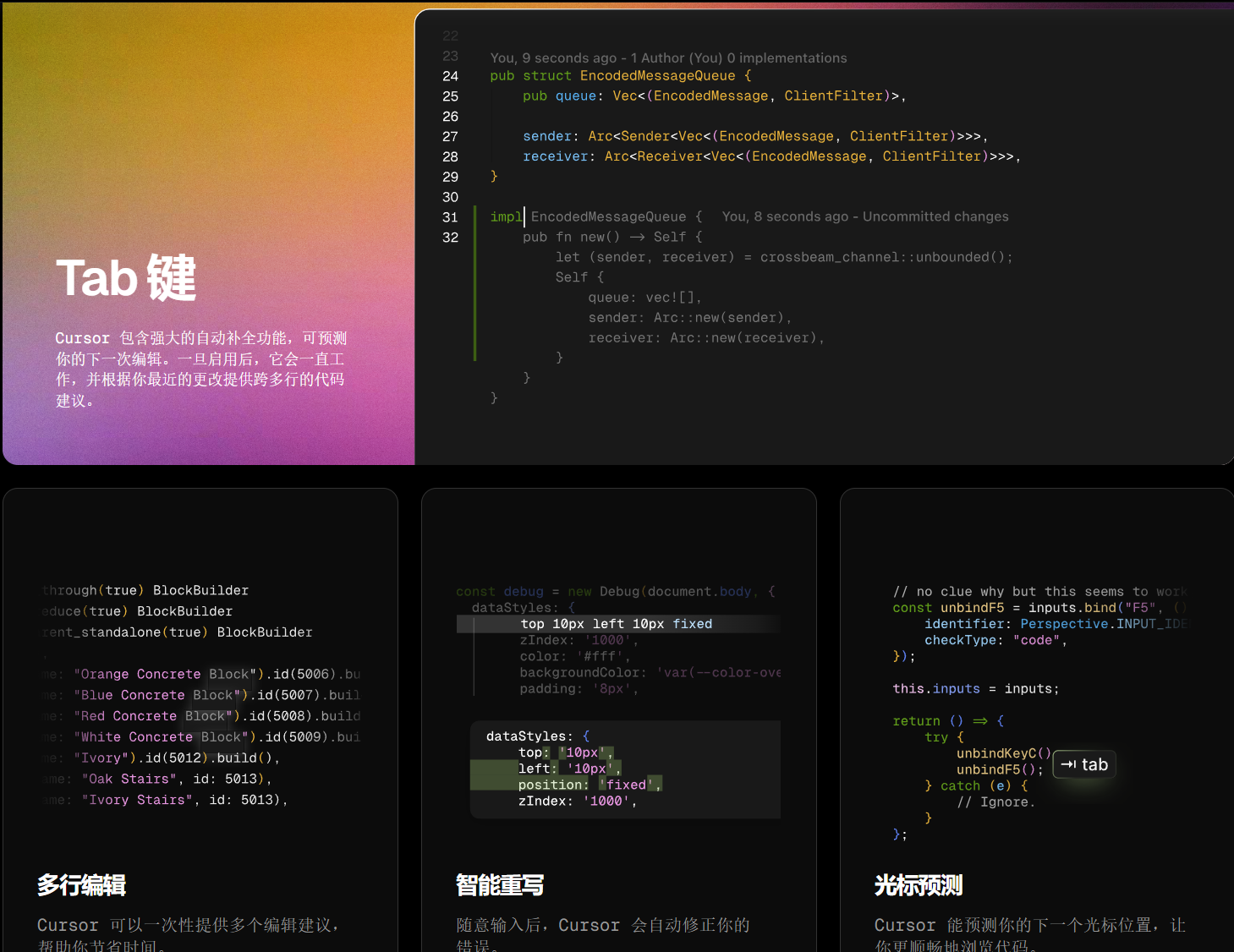The image size is (1234, 952).
Task: Click the "through(true) BlockBuilder" code line
Action: click(145, 590)
